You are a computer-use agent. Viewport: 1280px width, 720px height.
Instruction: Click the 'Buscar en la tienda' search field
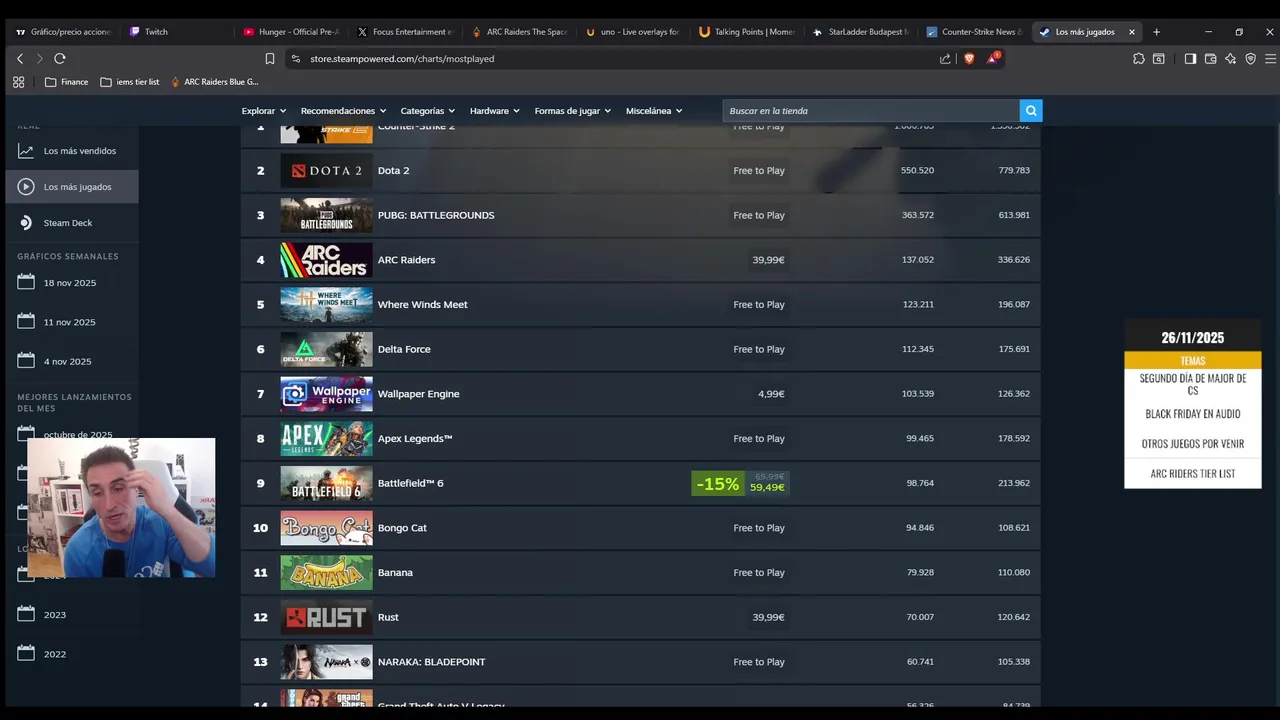click(871, 111)
